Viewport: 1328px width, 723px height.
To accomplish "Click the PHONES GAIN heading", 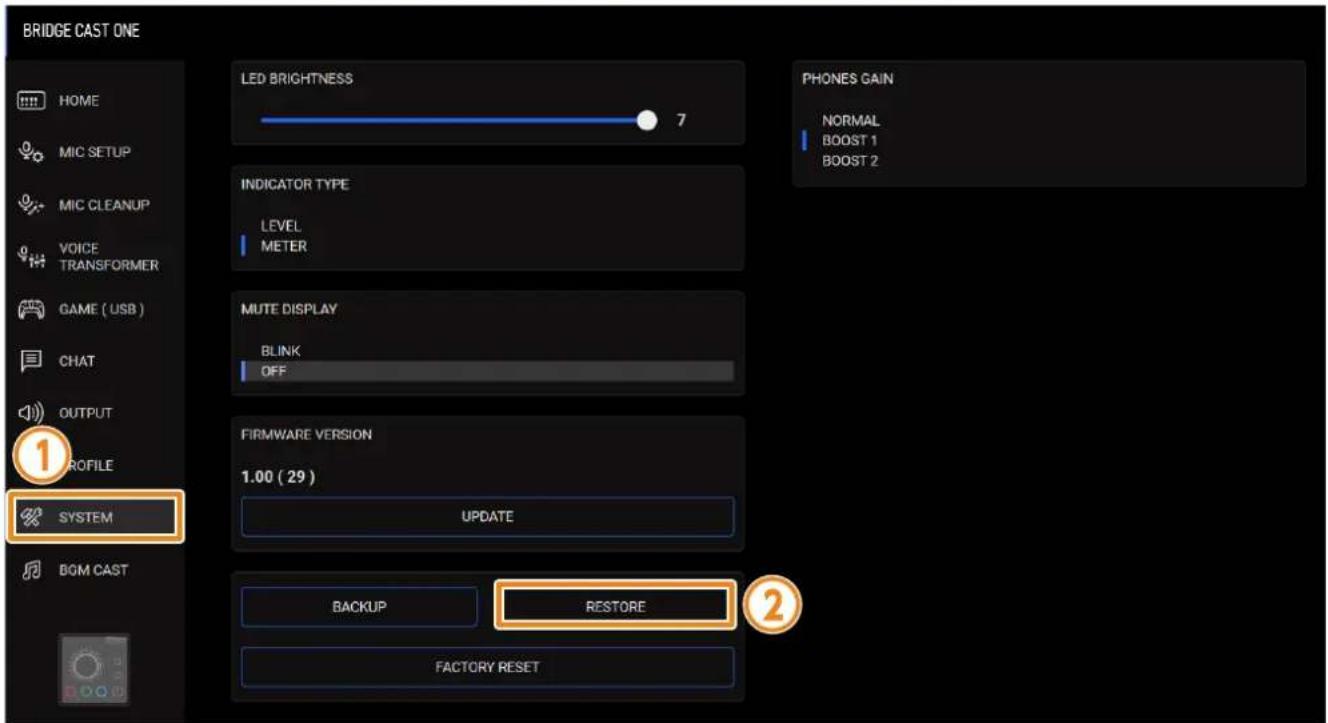I will click(x=848, y=80).
